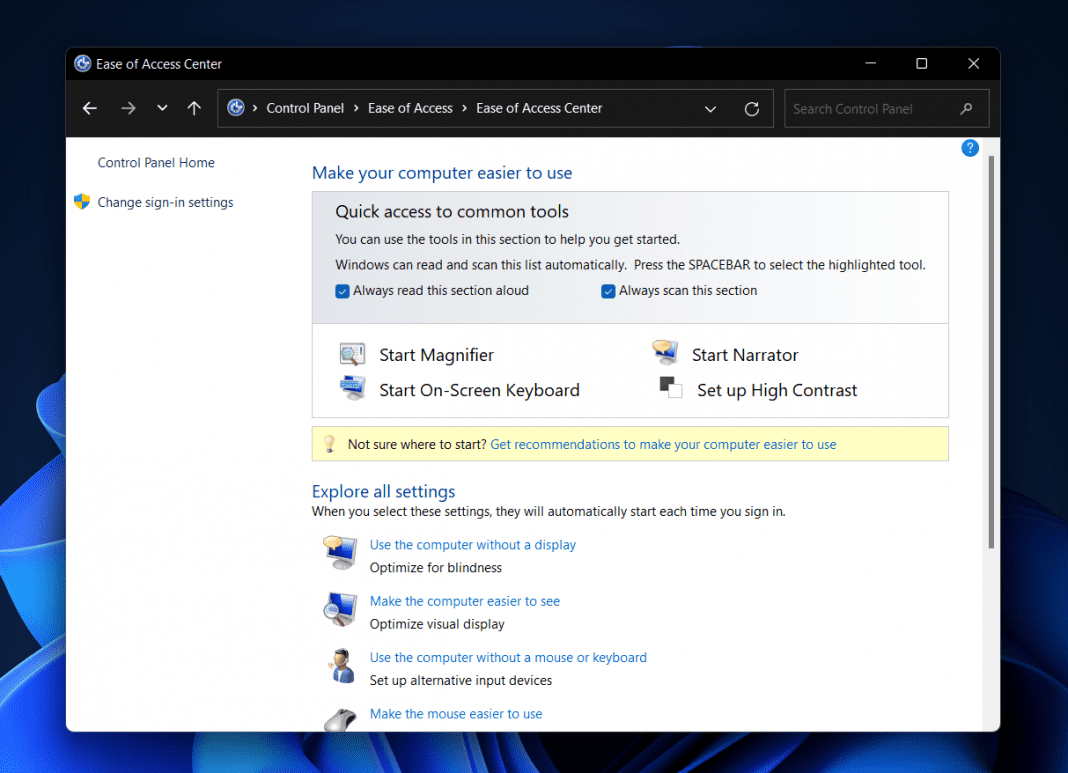Click the Set up High Contrast icon
Viewport: 1068px width, 773px height.
(668, 387)
